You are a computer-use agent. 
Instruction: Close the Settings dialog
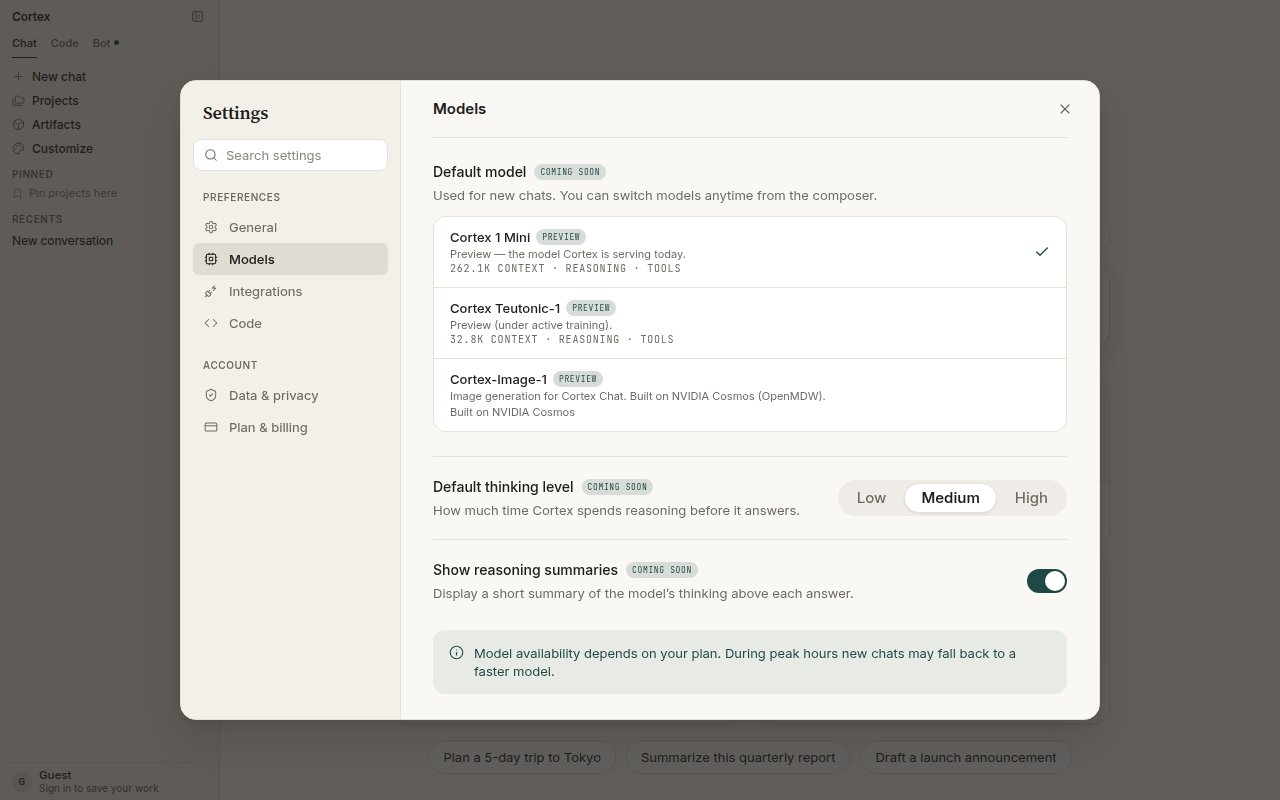pyautogui.click(x=1064, y=109)
